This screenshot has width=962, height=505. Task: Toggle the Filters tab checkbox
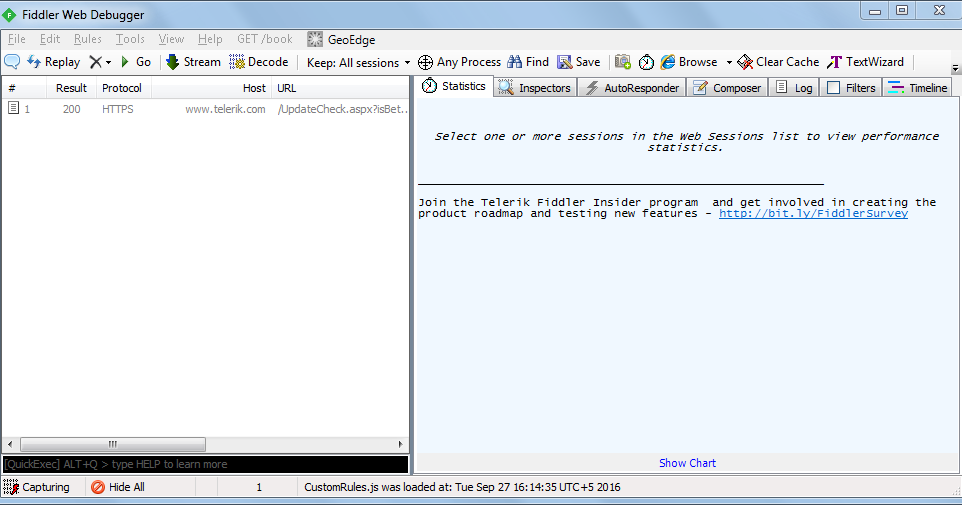pyautogui.click(x=833, y=88)
